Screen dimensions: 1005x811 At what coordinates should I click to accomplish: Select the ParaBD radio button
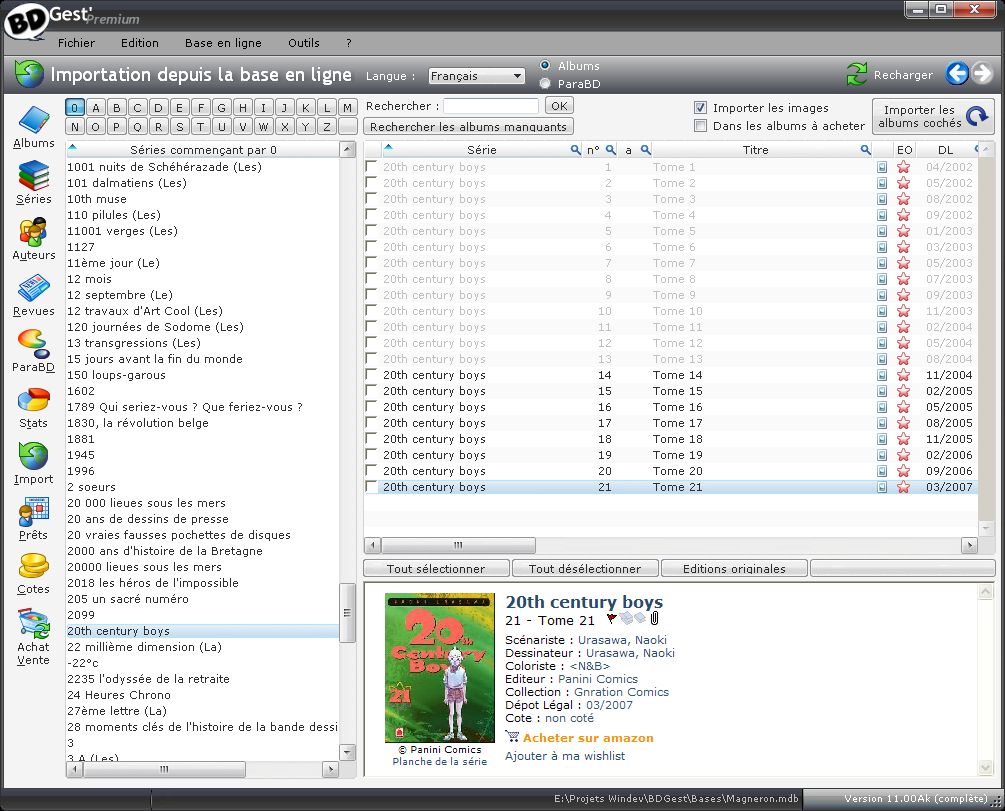tap(545, 83)
